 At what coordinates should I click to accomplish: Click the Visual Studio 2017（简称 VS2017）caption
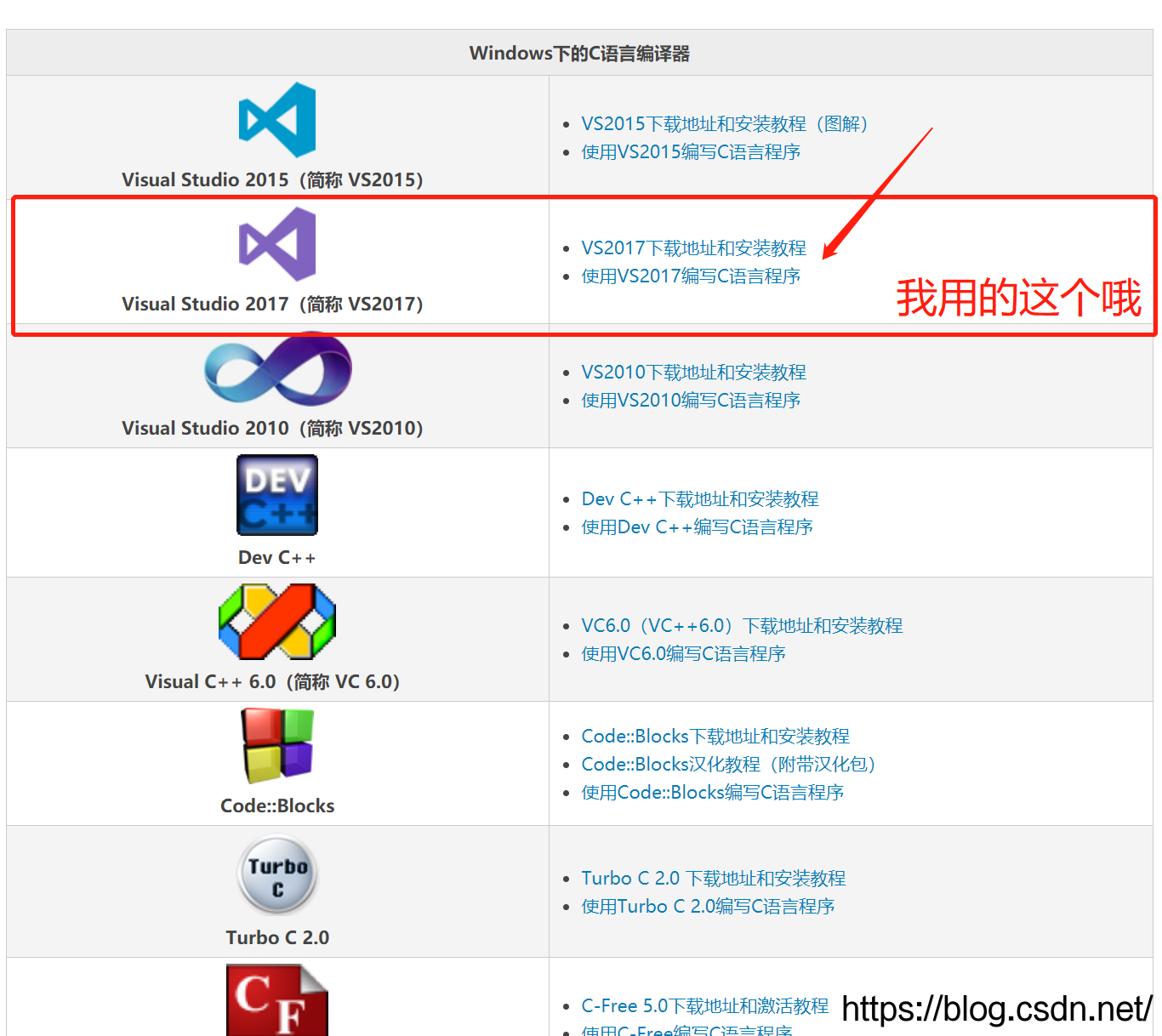(x=272, y=305)
